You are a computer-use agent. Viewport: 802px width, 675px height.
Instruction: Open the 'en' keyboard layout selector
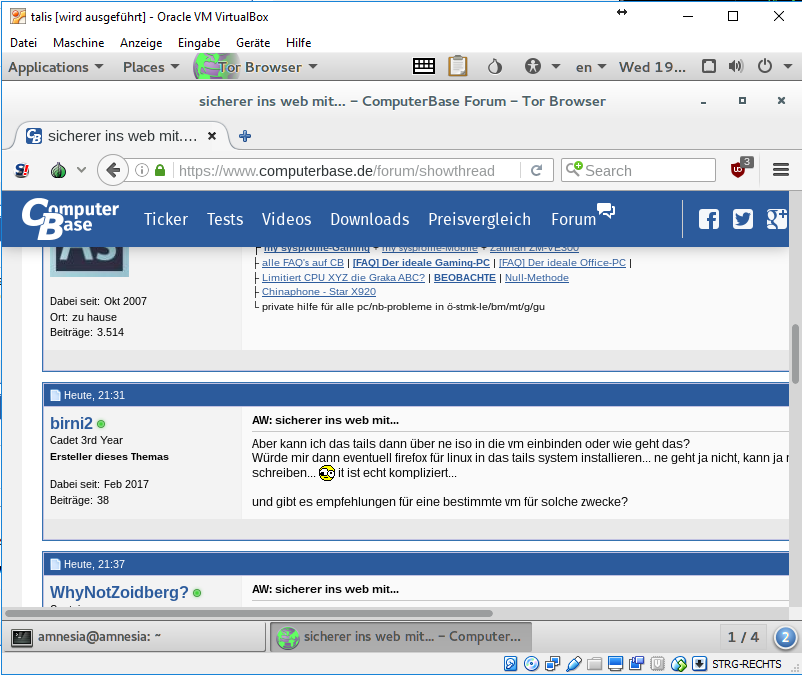[x=591, y=67]
